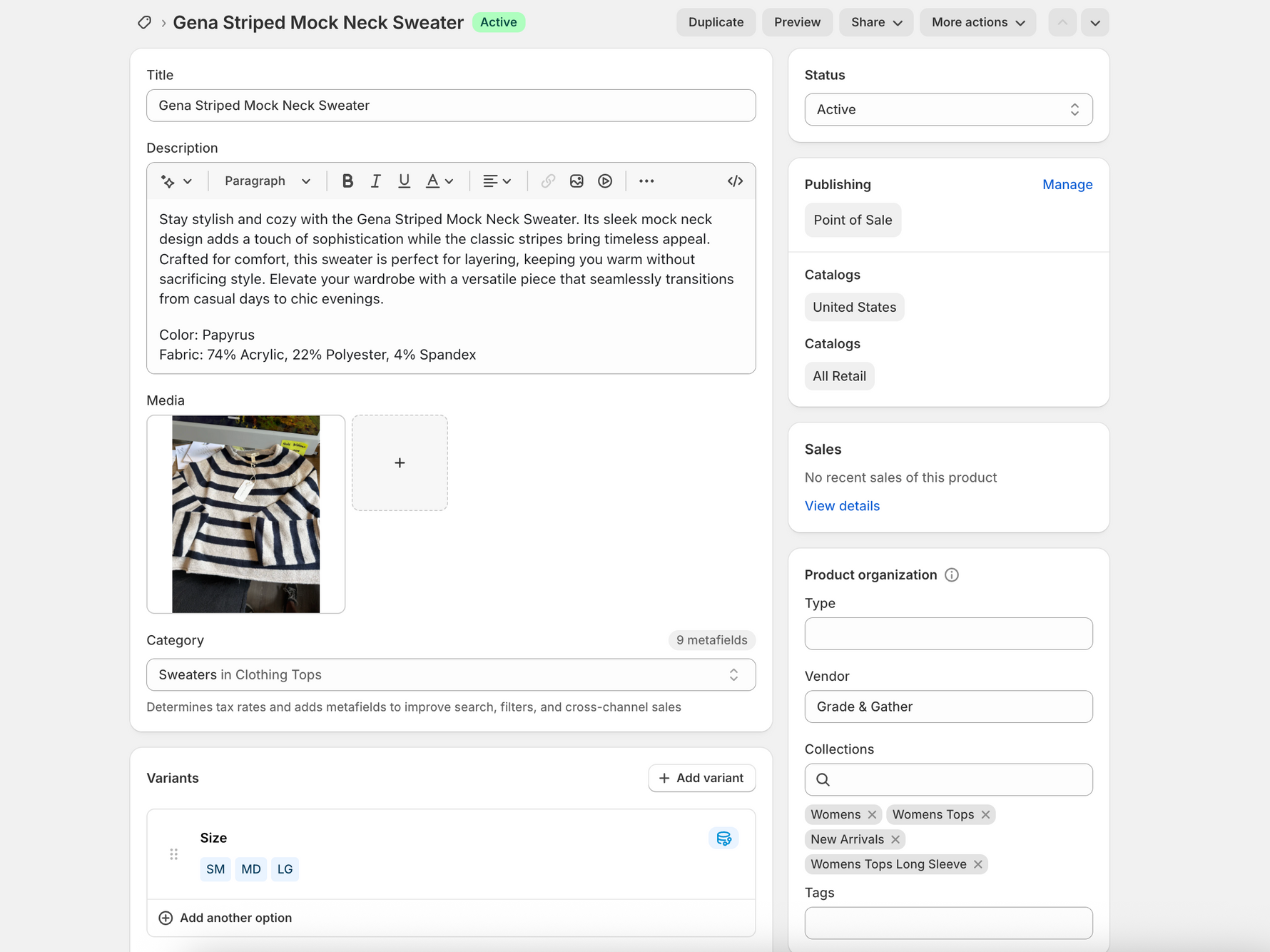The width and height of the screenshot is (1270, 952).
Task: Click the Point of Sale channel chip
Action: (x=853, y=221)
